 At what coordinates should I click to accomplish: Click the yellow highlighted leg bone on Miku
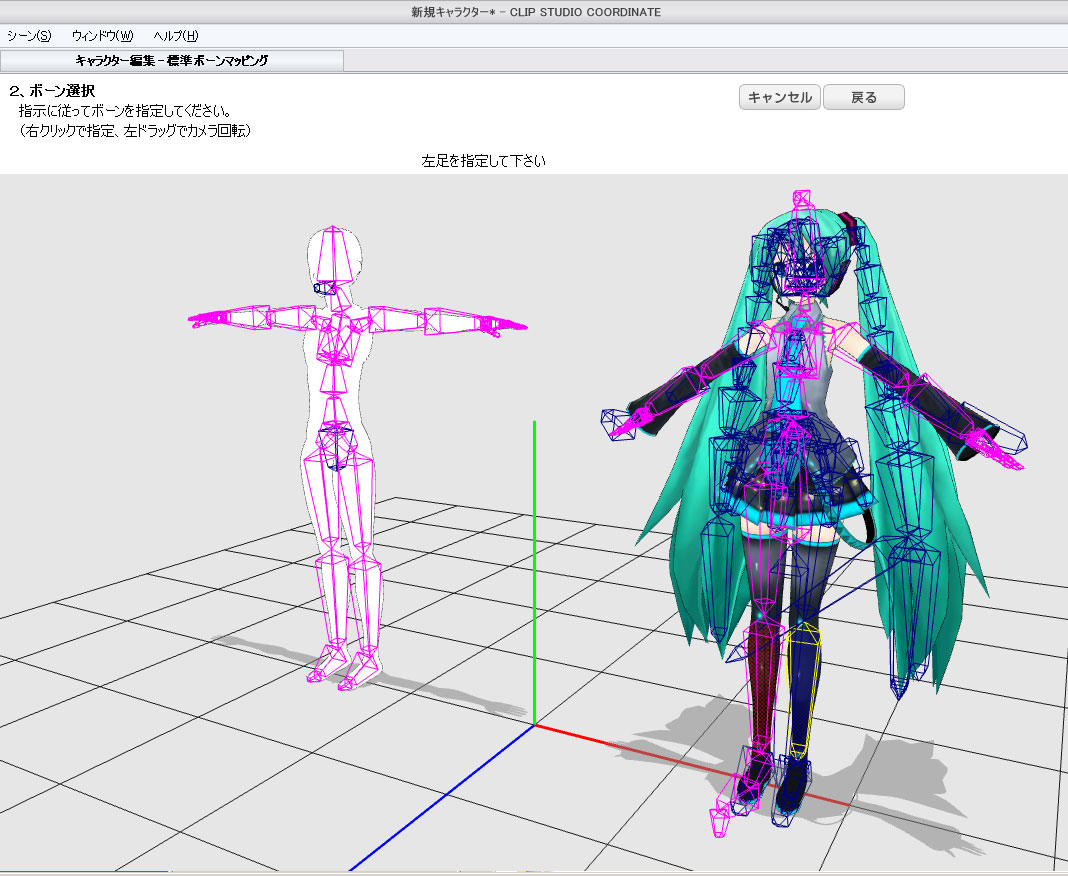click(x=802, y=689)
